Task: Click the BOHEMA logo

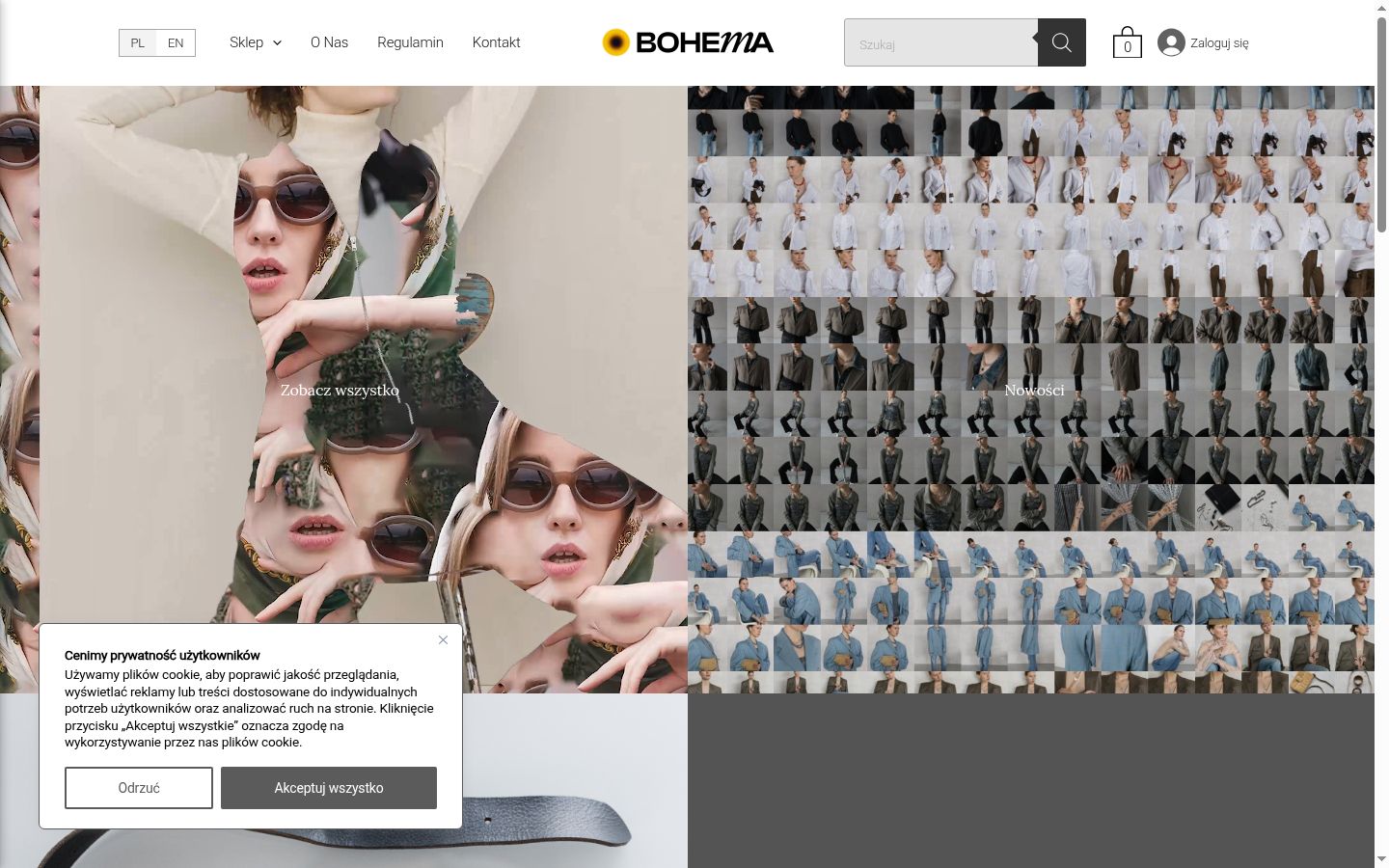Action: point(688,42)
